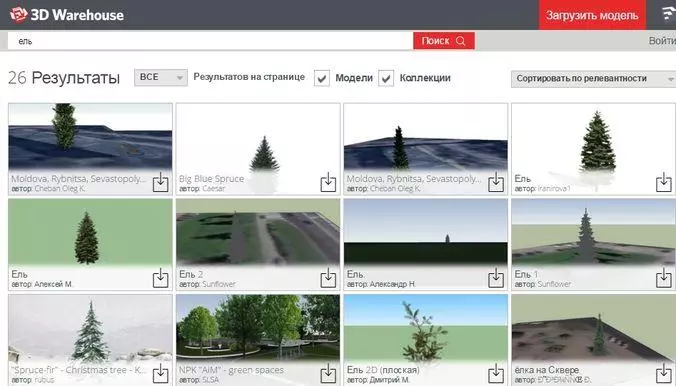Open the ёлка на Сквере title link
Image resolution: width=676 pixels, height=386 pixels.
click(x=546, y=370)
